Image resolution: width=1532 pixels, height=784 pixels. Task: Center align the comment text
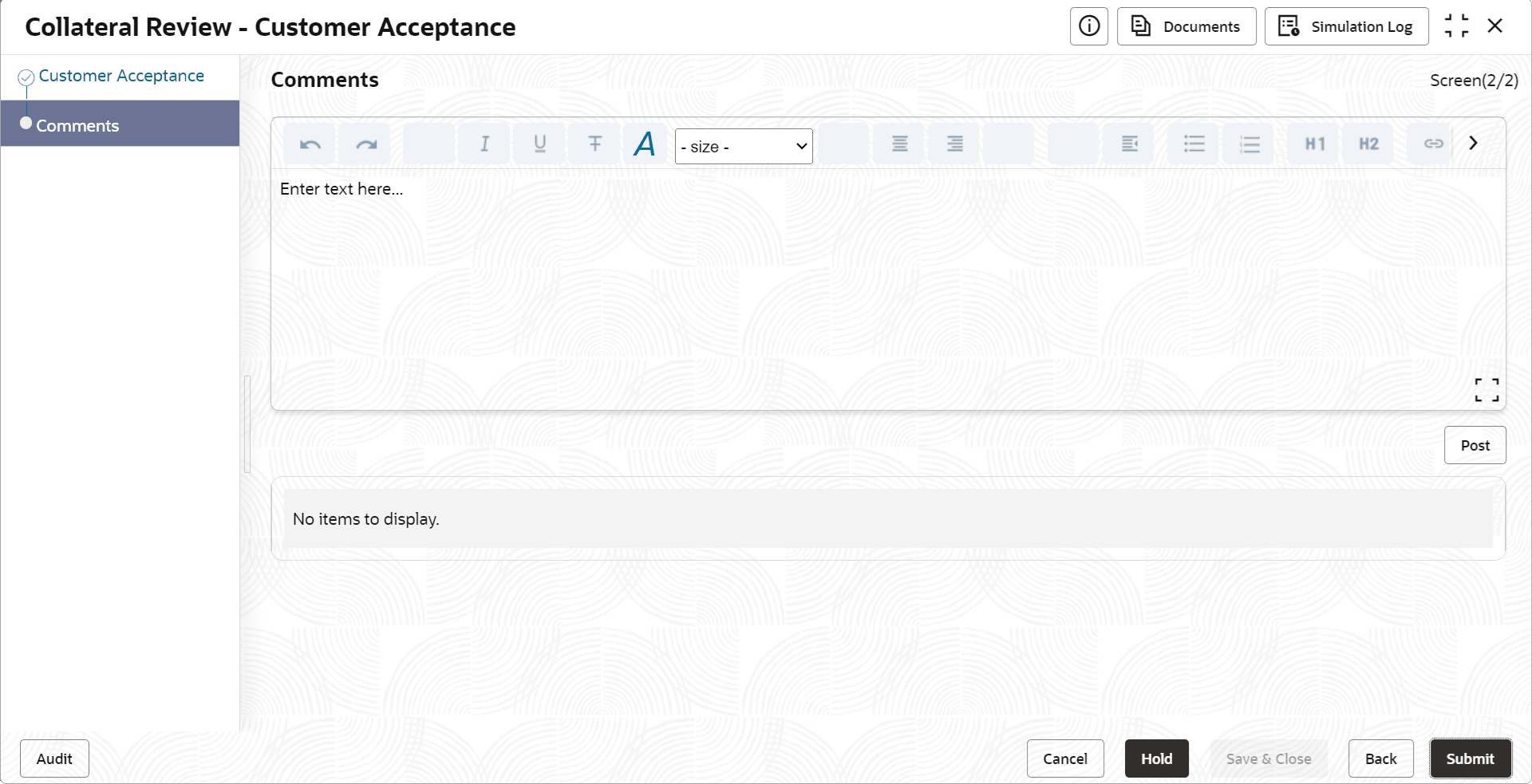(899, 144)
